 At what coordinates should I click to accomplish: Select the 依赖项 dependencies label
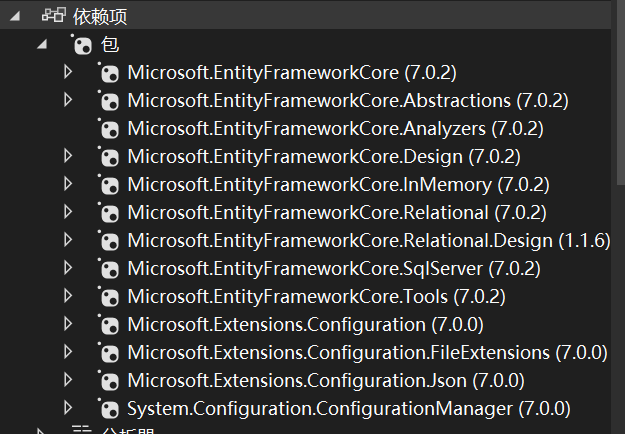pos(100,17)
